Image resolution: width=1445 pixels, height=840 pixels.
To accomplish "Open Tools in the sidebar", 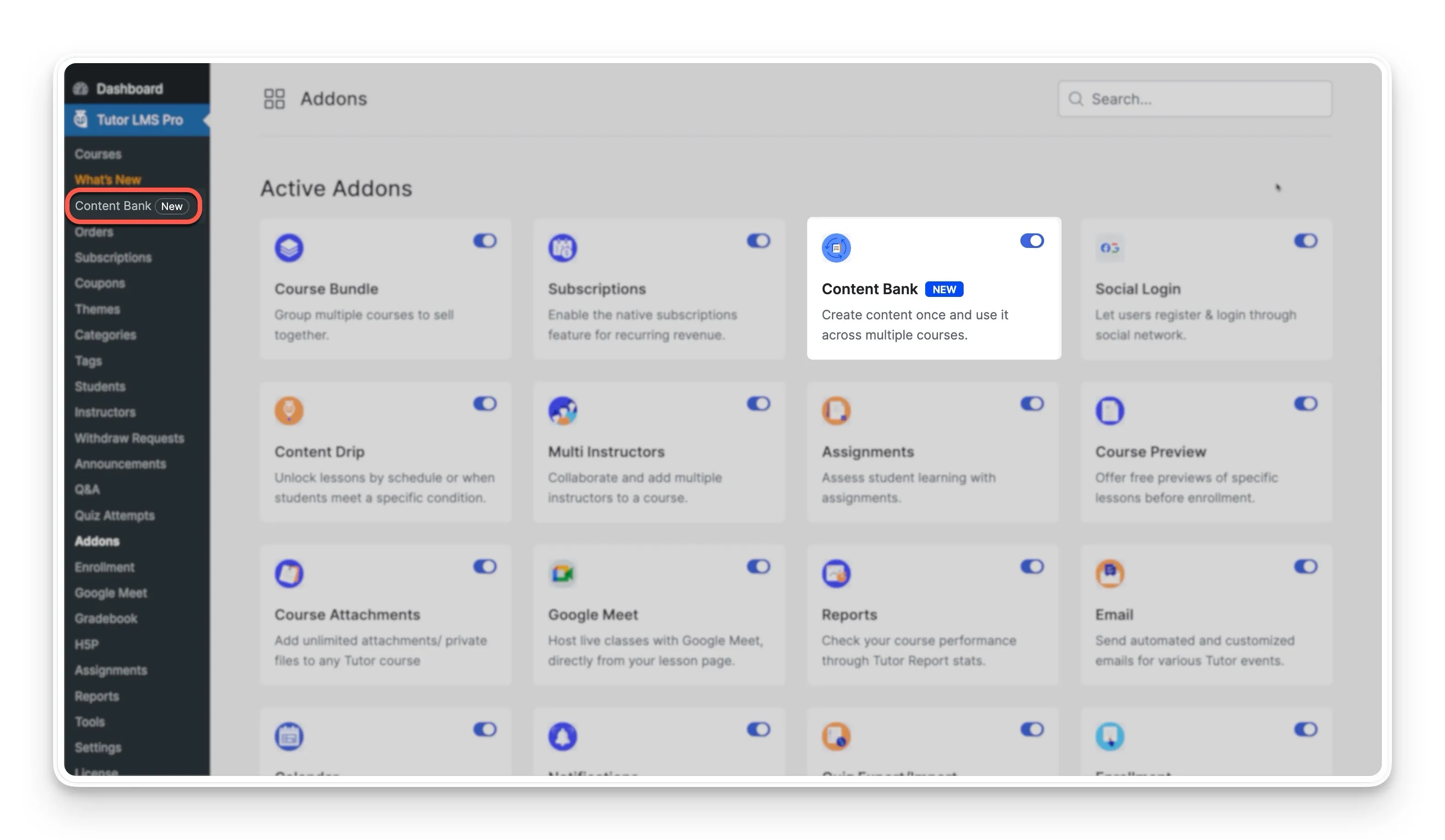I will coord(90,722).
